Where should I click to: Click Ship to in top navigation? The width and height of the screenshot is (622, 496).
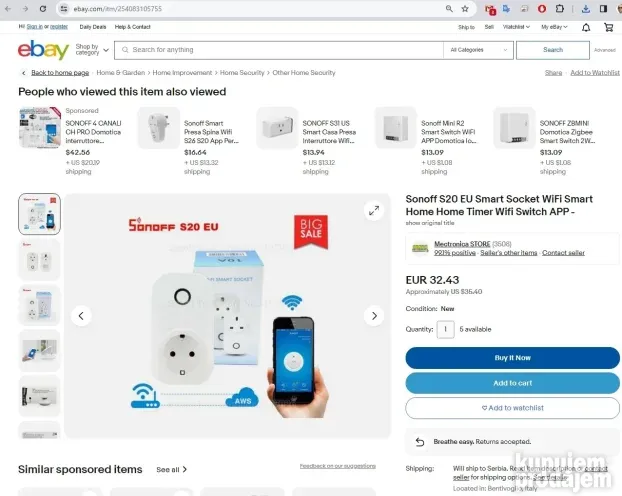[x=466, y=27]
